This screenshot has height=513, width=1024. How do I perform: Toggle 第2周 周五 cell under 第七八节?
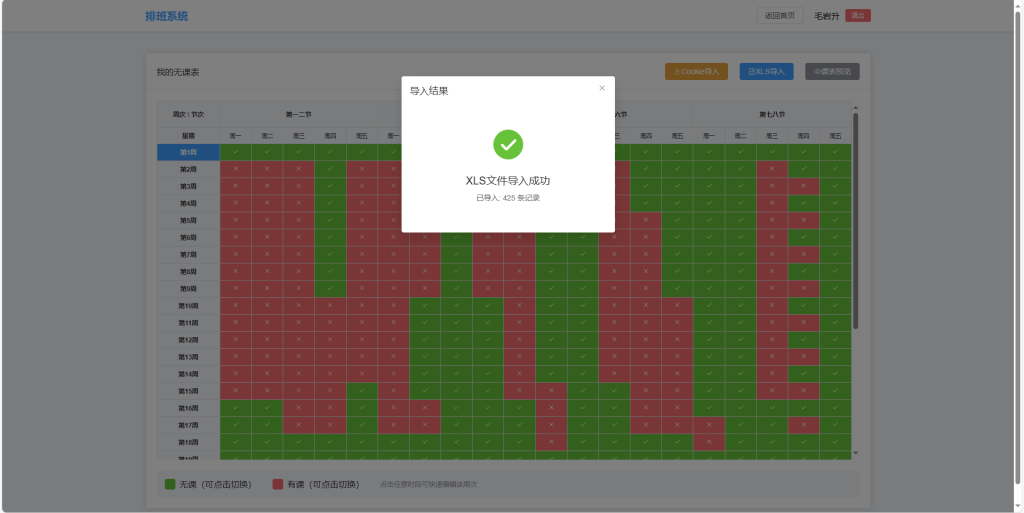[x=835, y=169]
